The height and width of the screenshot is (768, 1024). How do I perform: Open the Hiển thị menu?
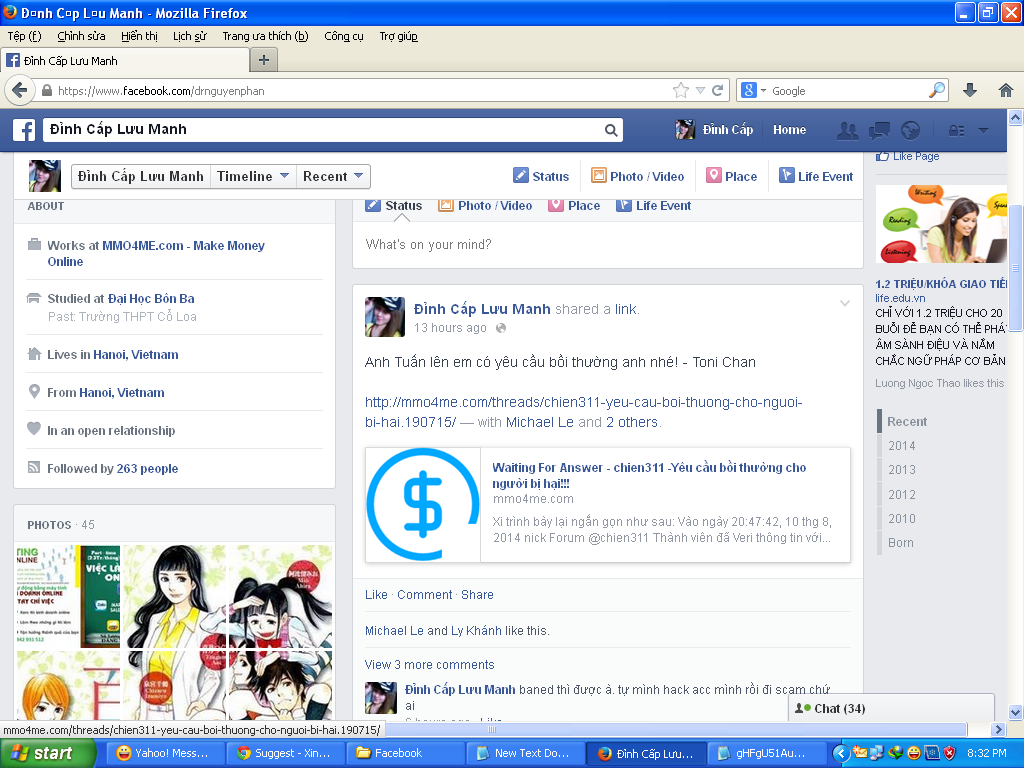pos(139,37)
